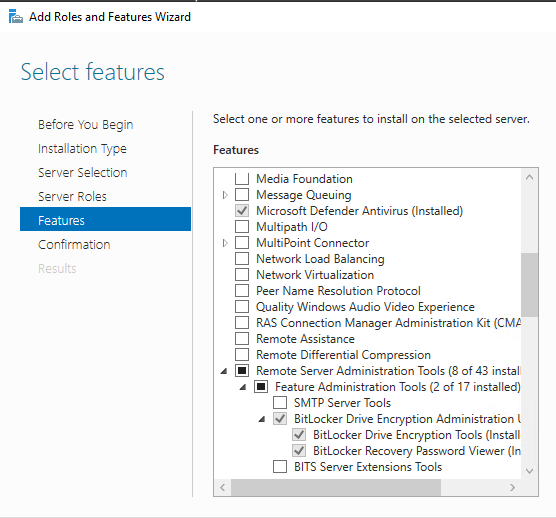Click the vertical scrollbar thumb in features list
Image resolution: width=556 pixels, height=518 pixels.
[529, 284]
